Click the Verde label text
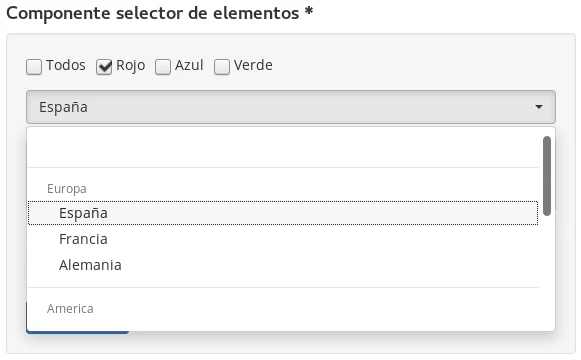The width and height of the screenshot is (581, 360). [253, 65]
